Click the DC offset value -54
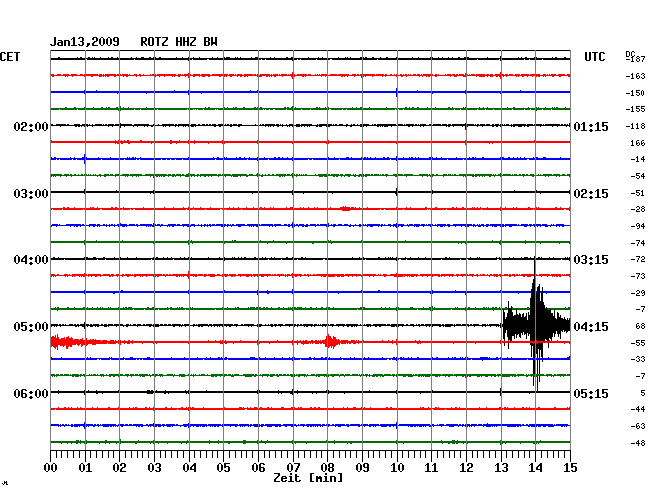 (638, 176)
